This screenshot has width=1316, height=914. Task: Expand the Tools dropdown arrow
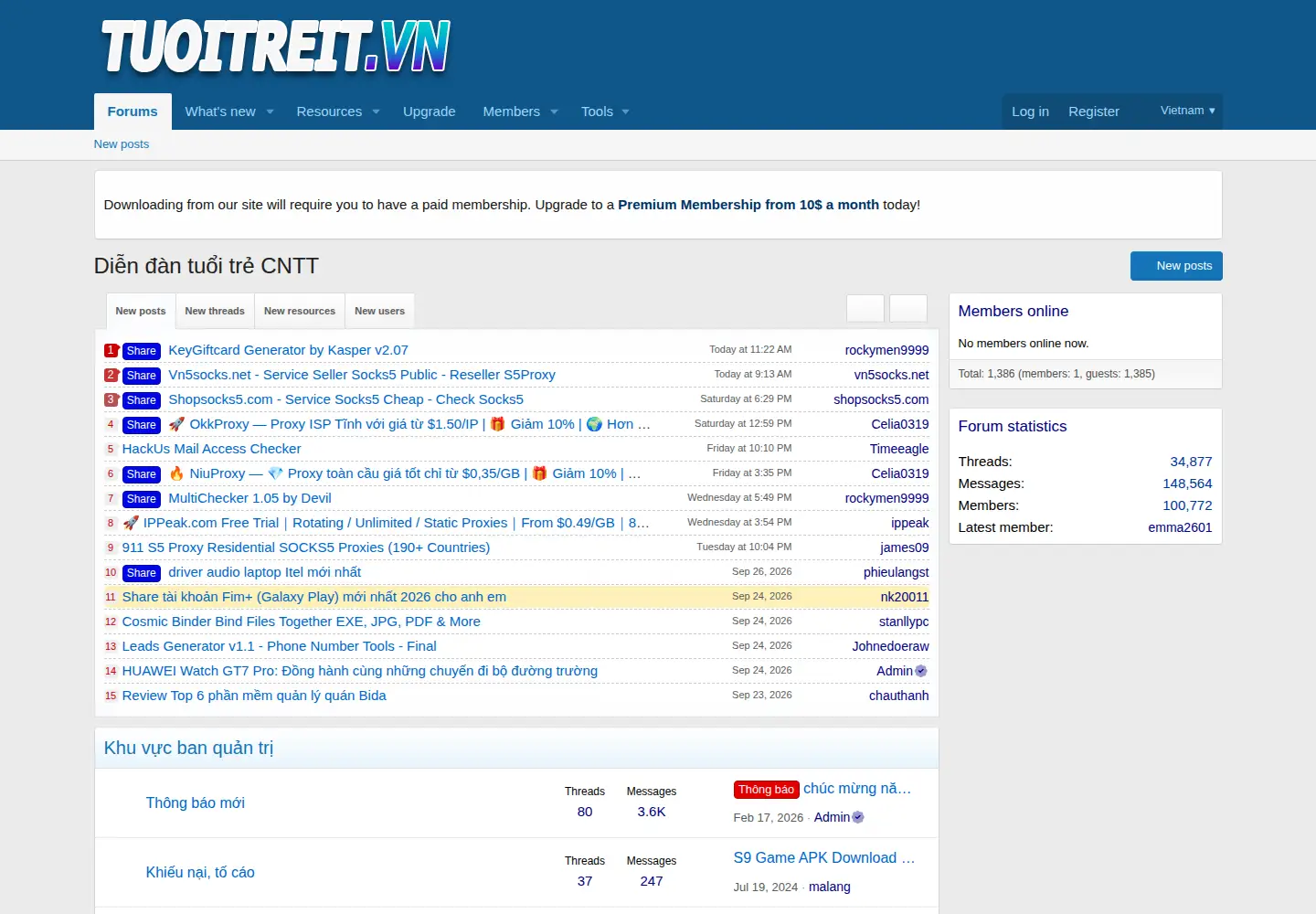(625, 112)
